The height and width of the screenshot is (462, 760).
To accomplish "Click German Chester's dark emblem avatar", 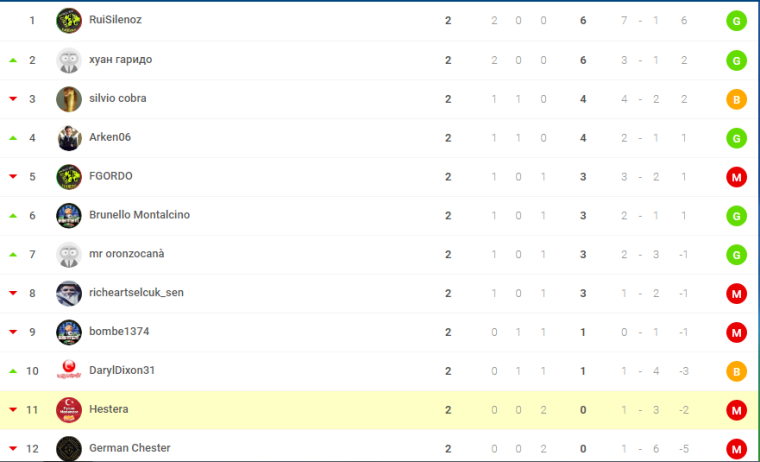I will pos(69,448).
